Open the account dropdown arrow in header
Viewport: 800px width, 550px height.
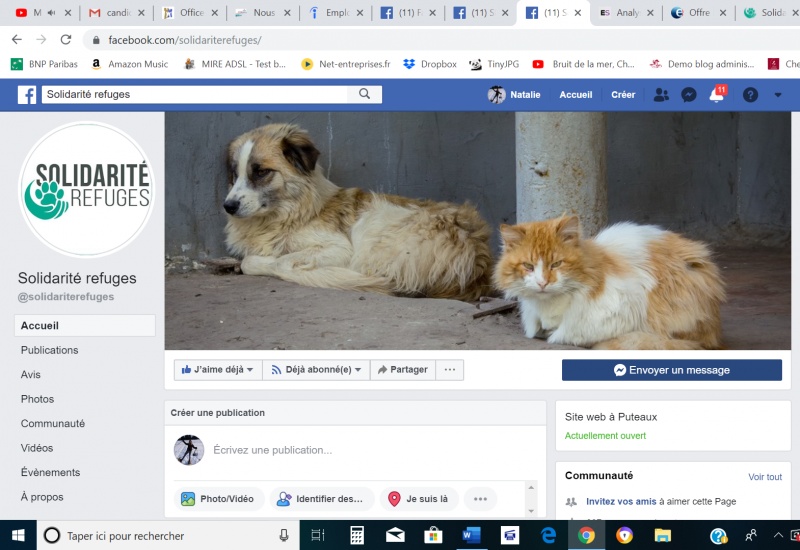778,95
